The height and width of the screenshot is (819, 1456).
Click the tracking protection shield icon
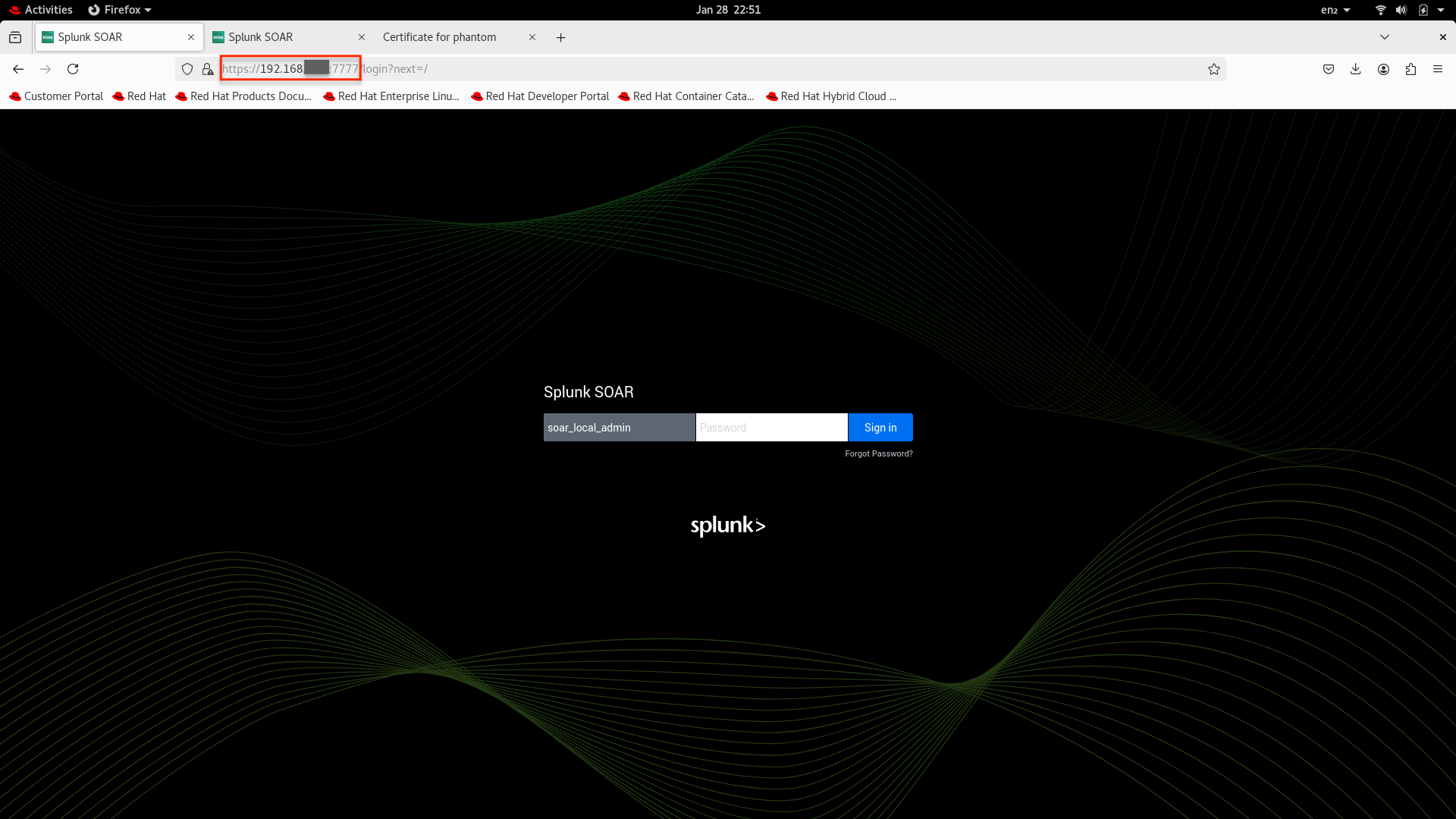tap(187, 69)
